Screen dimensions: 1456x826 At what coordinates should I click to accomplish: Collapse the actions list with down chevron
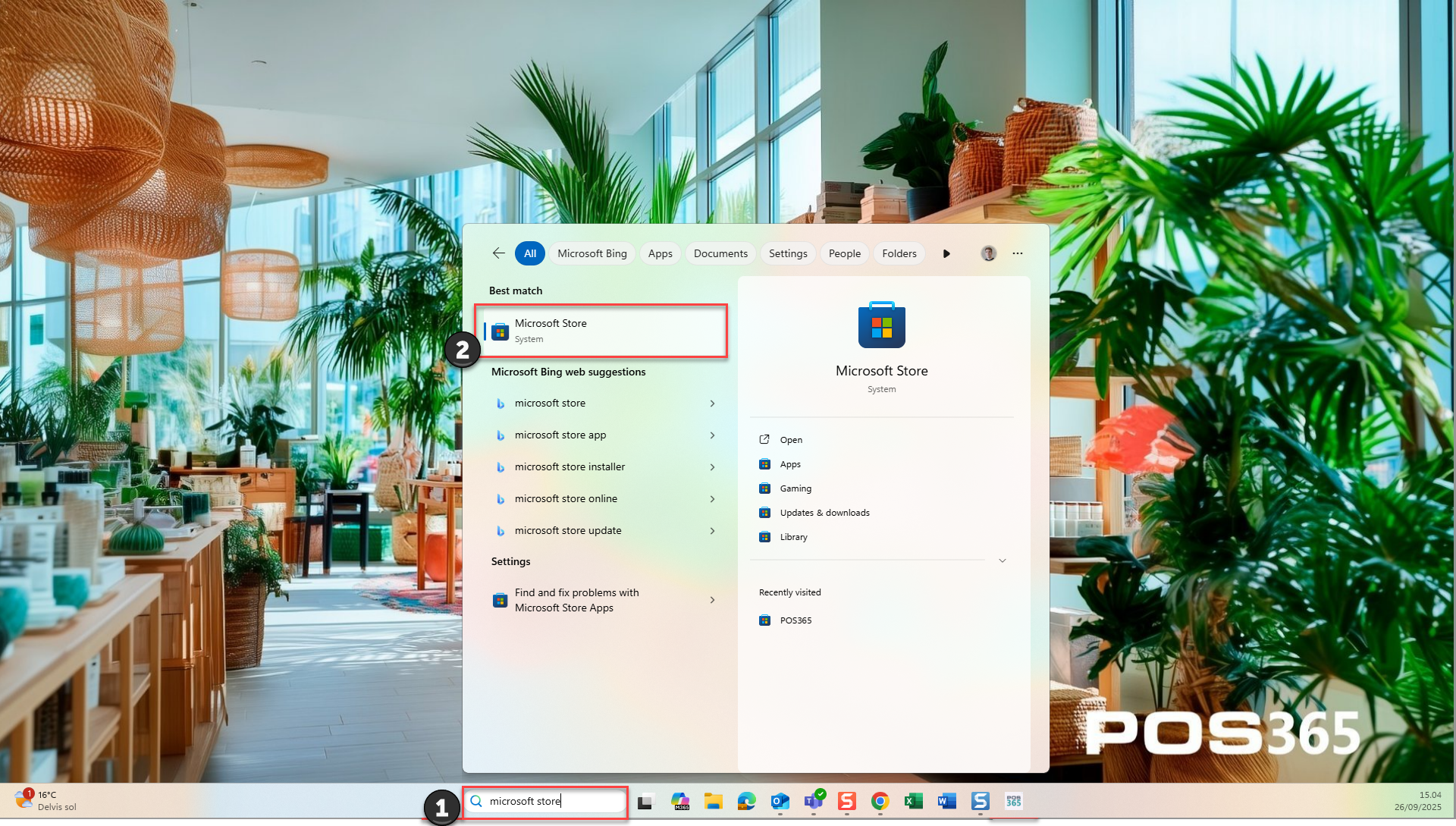1003,561
